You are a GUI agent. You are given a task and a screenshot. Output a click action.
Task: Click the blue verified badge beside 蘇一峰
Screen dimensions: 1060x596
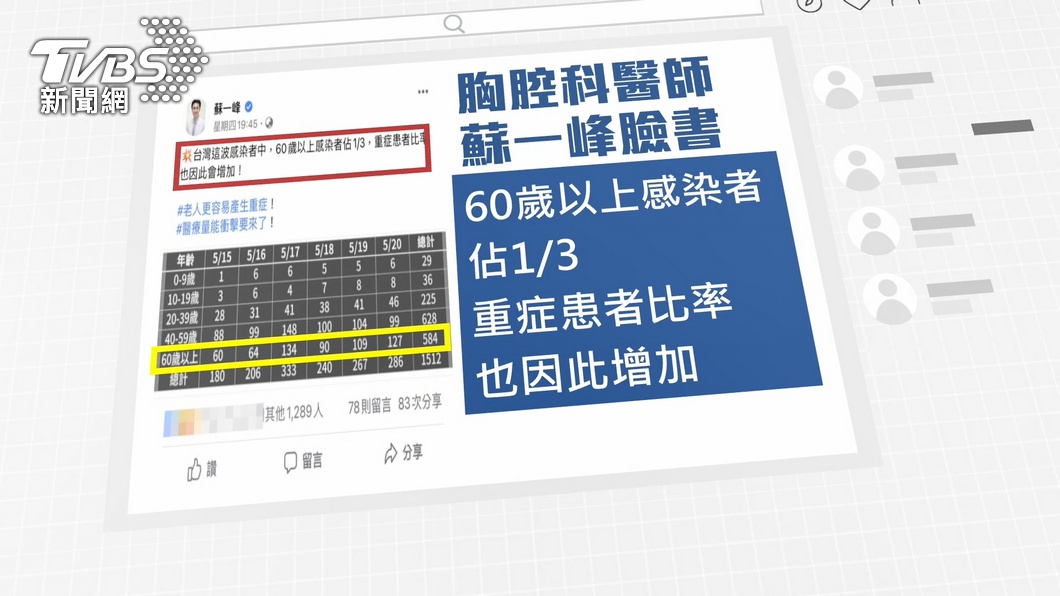pos(249,106)
